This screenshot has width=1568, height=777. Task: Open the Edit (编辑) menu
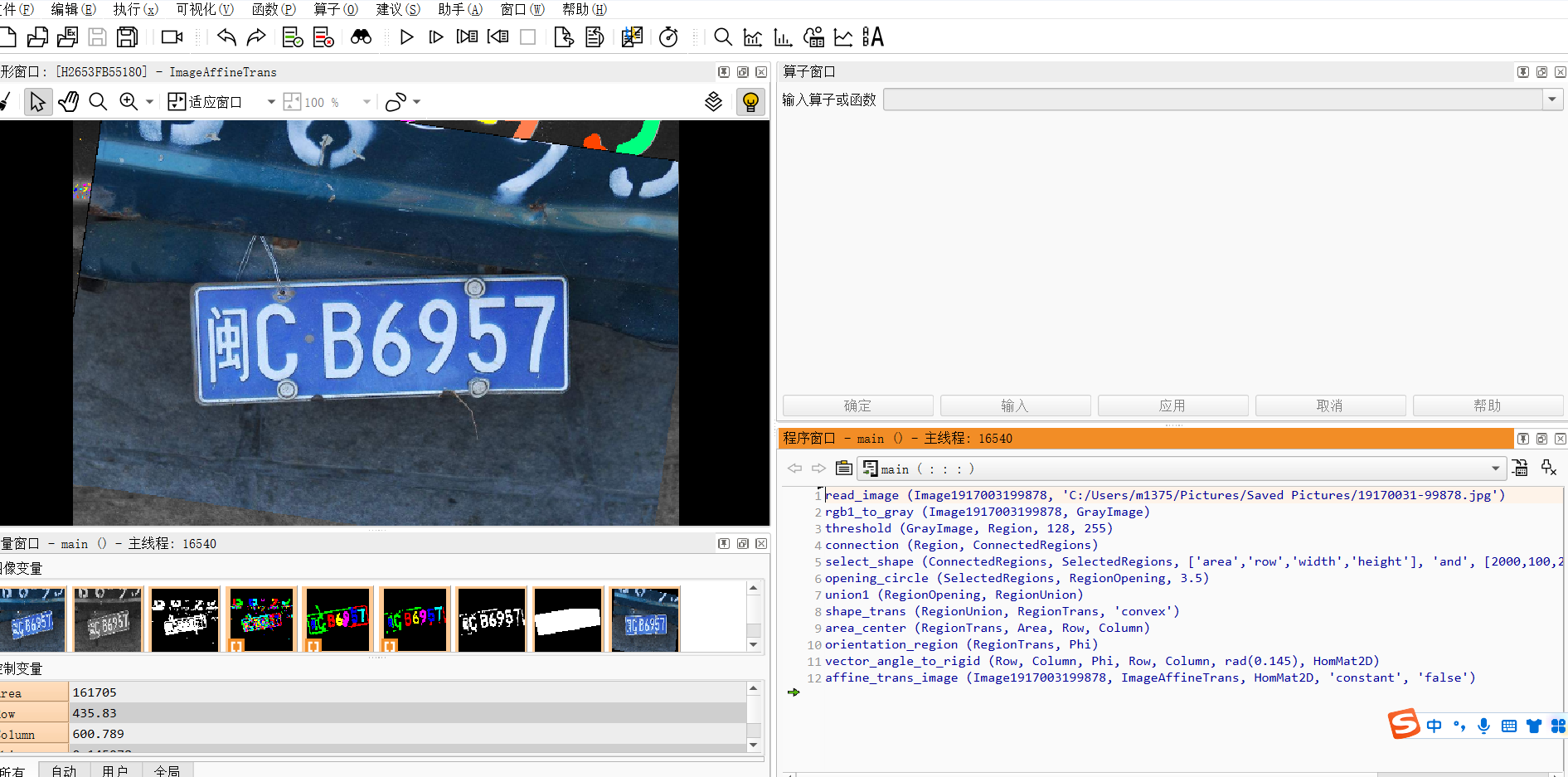click(x=73, y=9)
